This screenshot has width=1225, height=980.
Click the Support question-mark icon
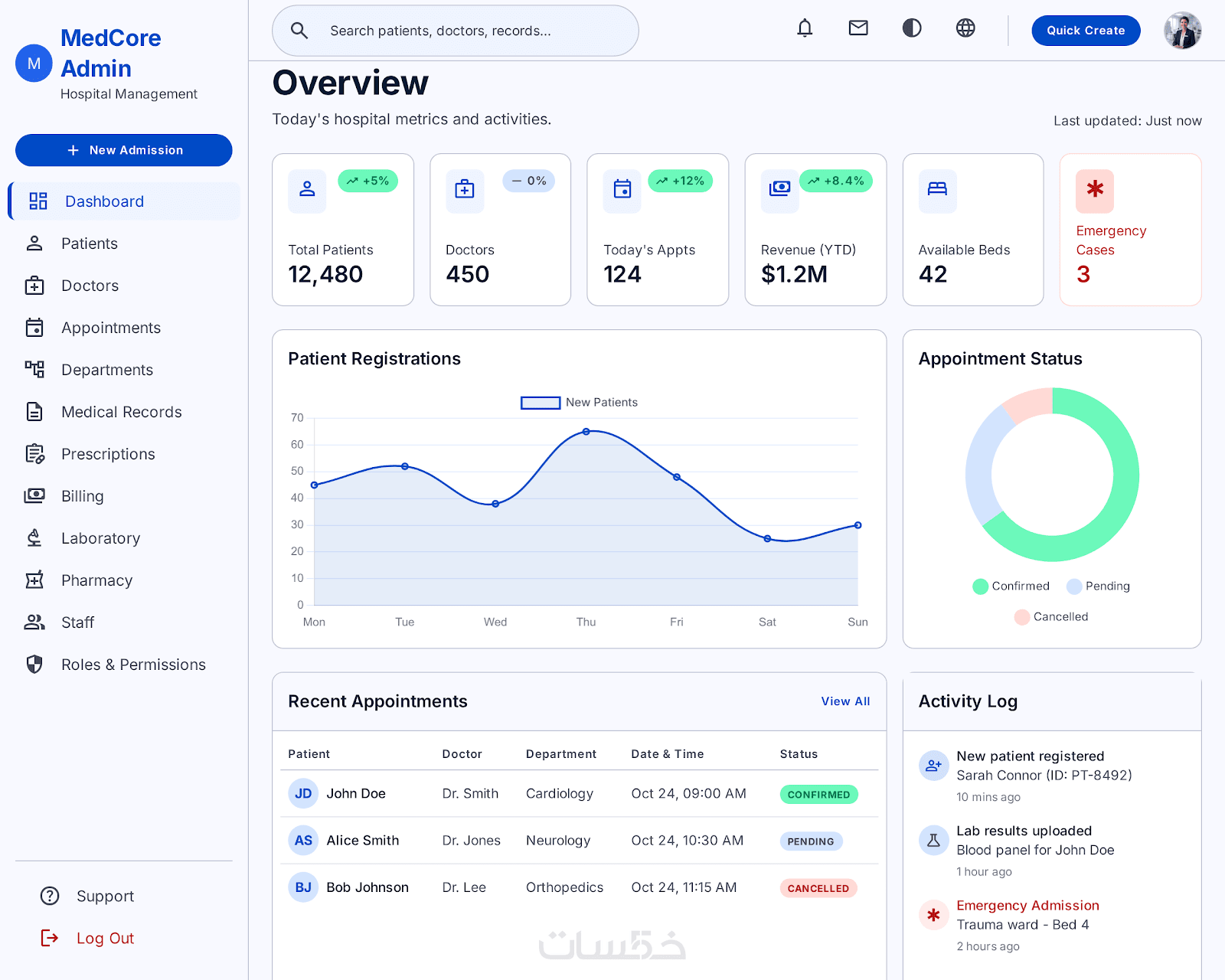pos(50,896)
